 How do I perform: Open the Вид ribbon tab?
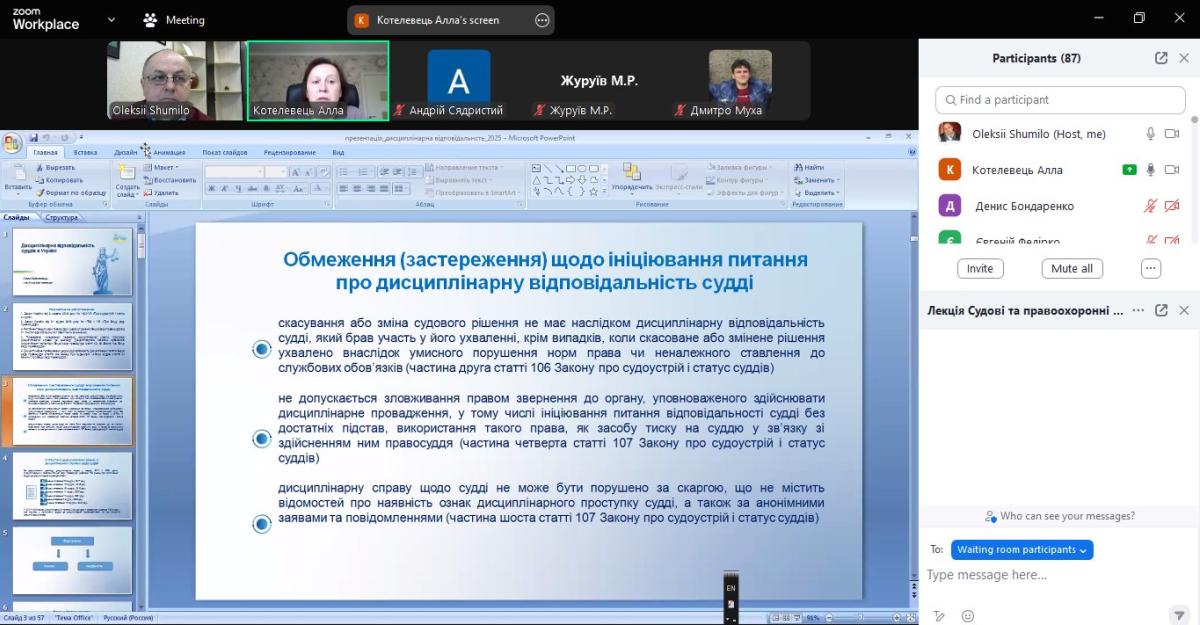tap(338, 152)
